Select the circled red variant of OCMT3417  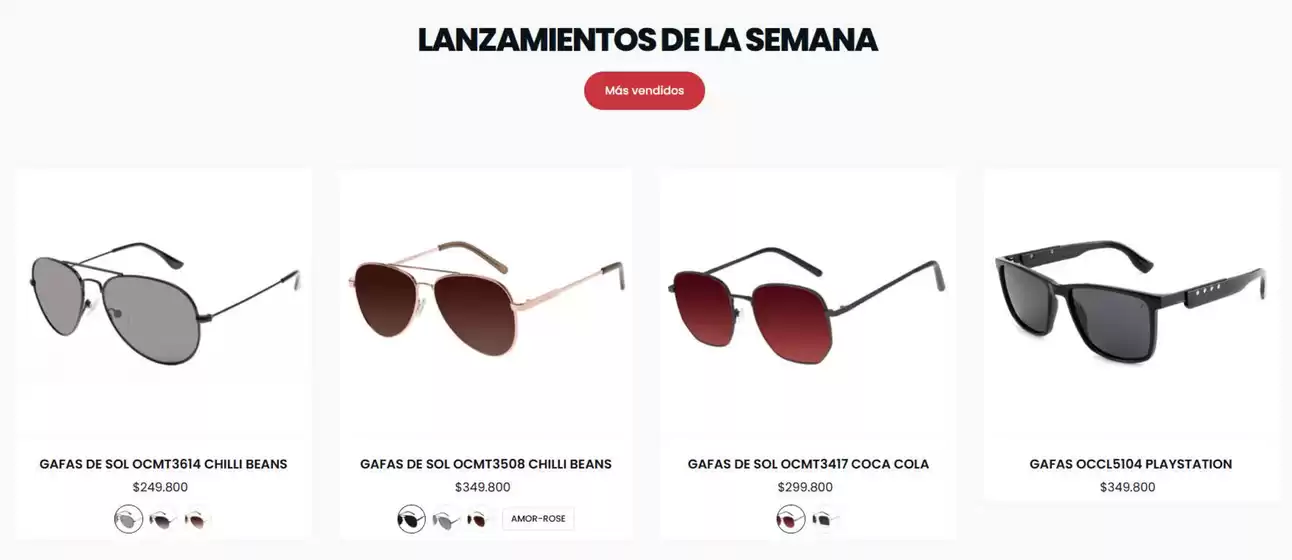[791, 519]
